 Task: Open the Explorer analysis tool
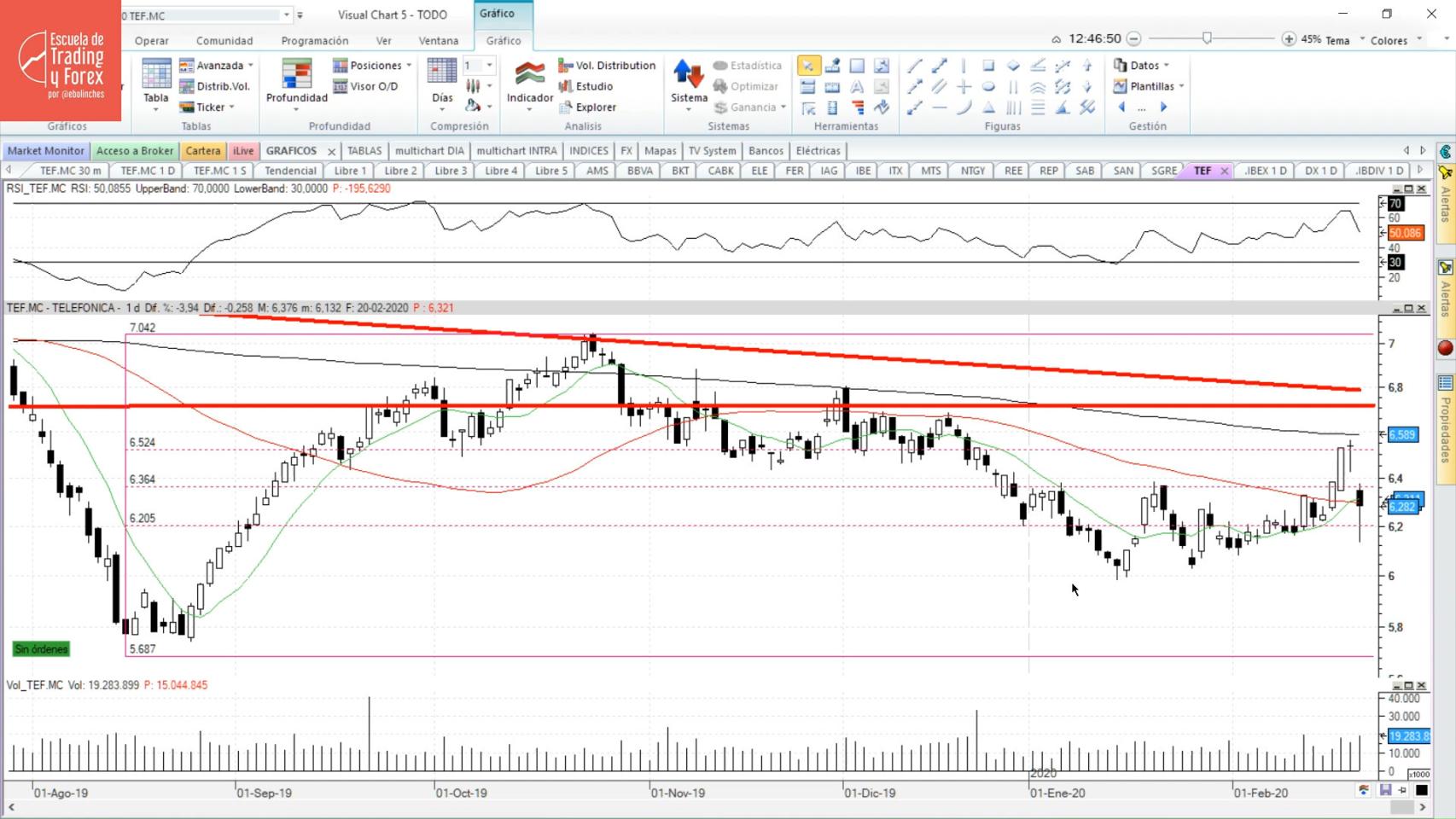(x=587, y=107)
